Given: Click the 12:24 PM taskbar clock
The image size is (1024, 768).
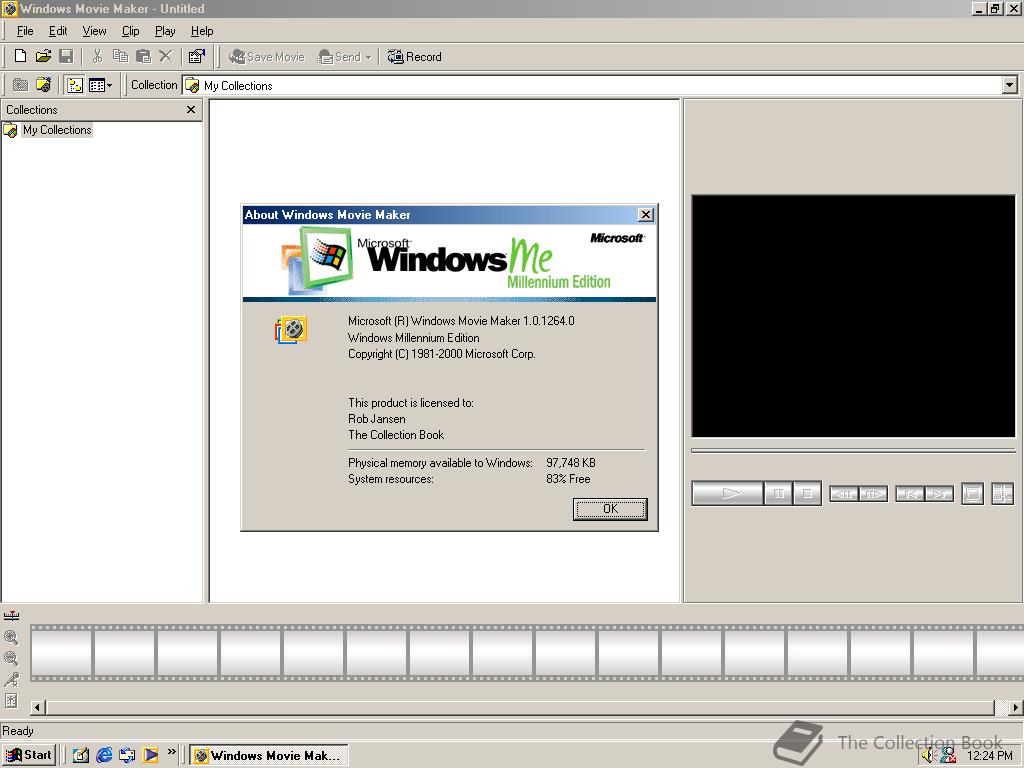Looking at the screenshot, I should point(989,756).
